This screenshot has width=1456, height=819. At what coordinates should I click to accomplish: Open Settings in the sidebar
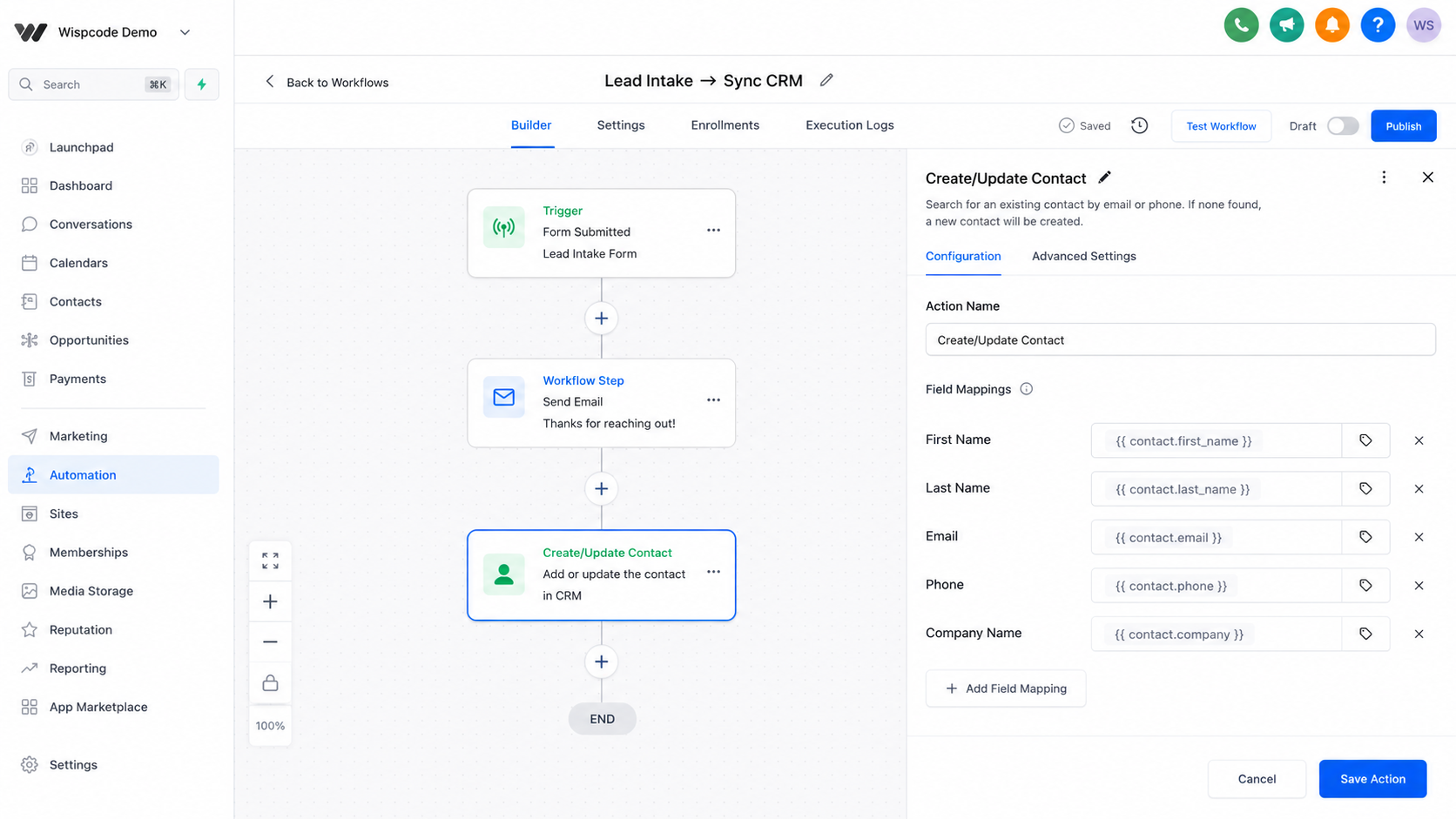[x=113, y=765]
